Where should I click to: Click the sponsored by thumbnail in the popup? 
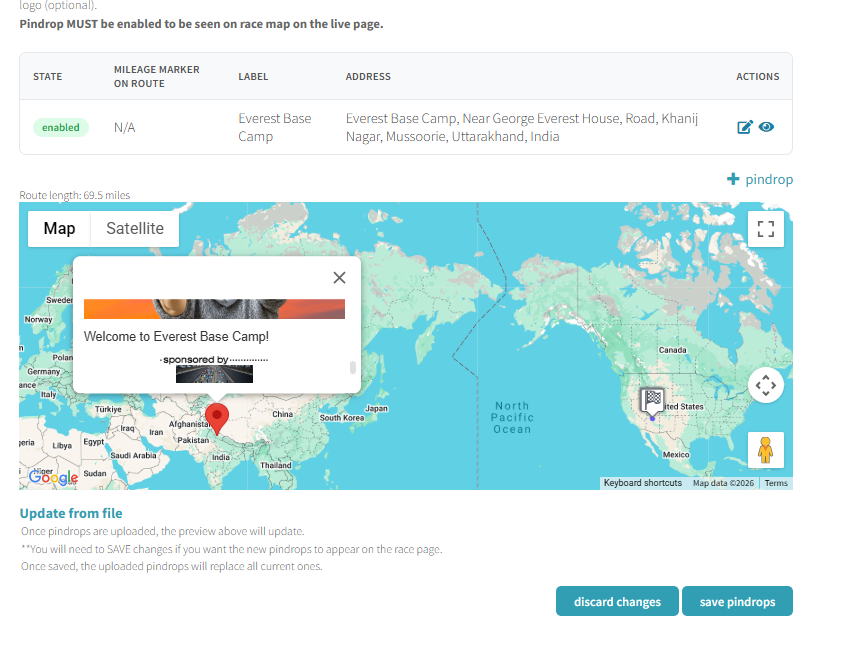tap(213, 374)
